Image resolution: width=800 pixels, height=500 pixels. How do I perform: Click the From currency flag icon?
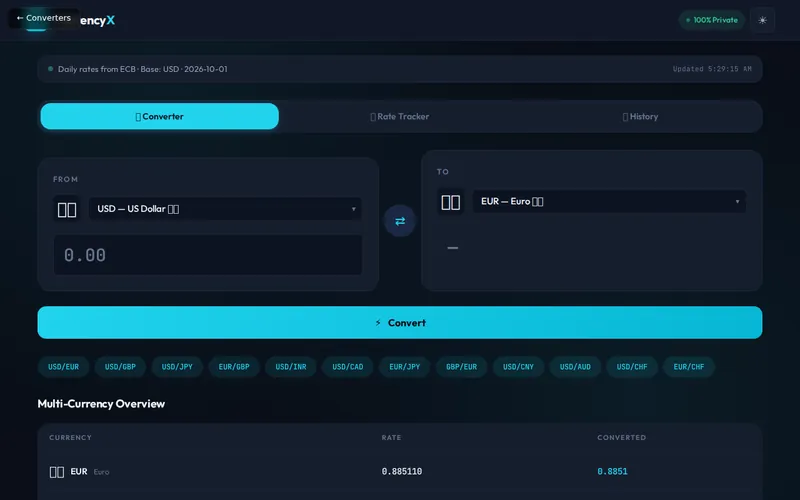pyautogui.click(x=67, y=209)
